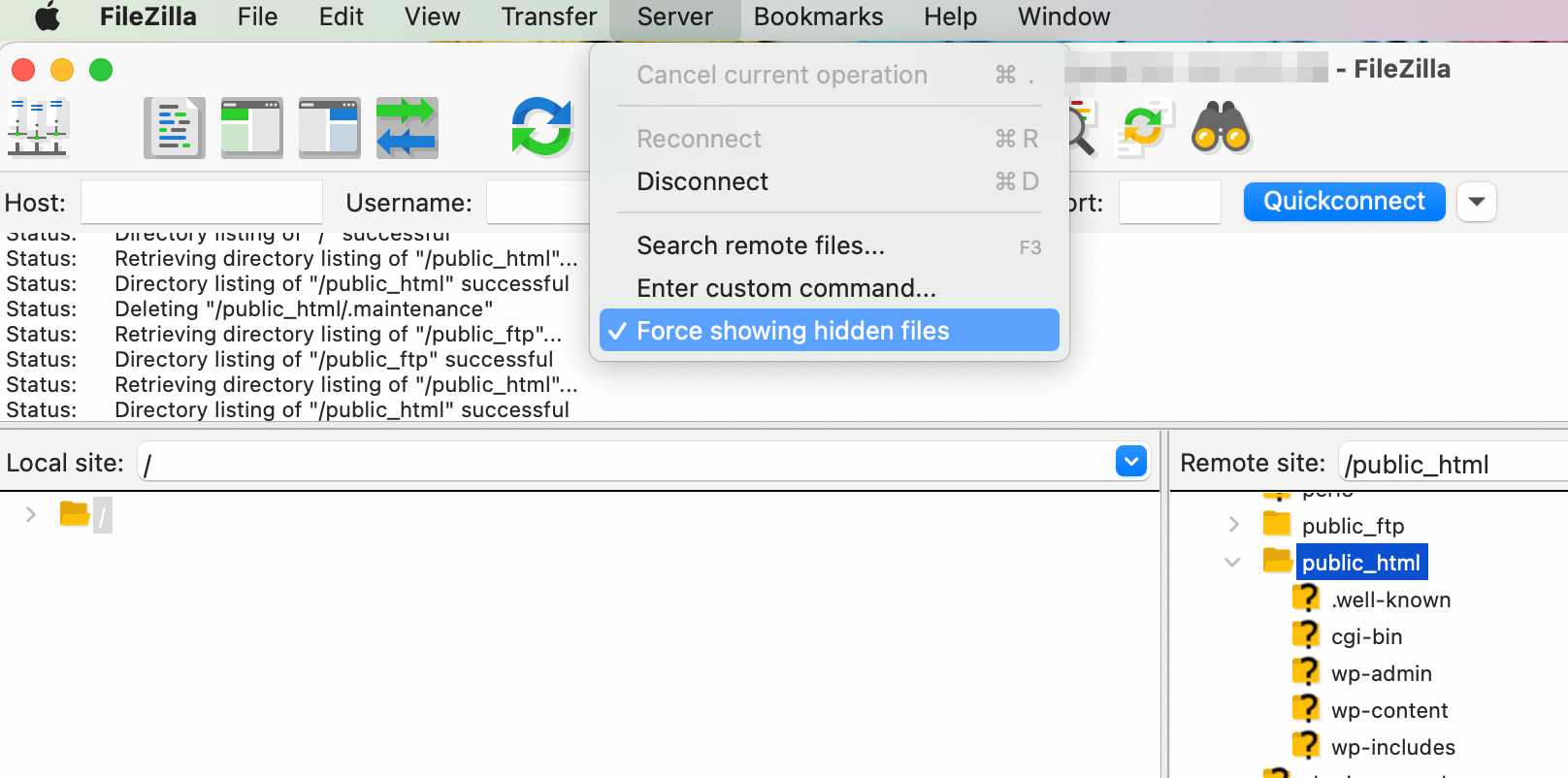Open the Transfer menu
The width and height of the screenshot is (1568, 778).
549,16
